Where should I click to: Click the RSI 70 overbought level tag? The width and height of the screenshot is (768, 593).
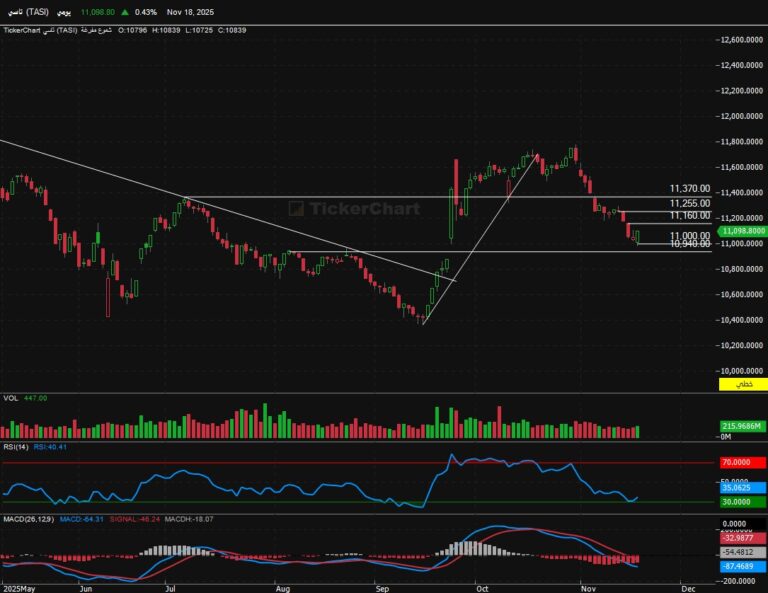pos(743,463)
